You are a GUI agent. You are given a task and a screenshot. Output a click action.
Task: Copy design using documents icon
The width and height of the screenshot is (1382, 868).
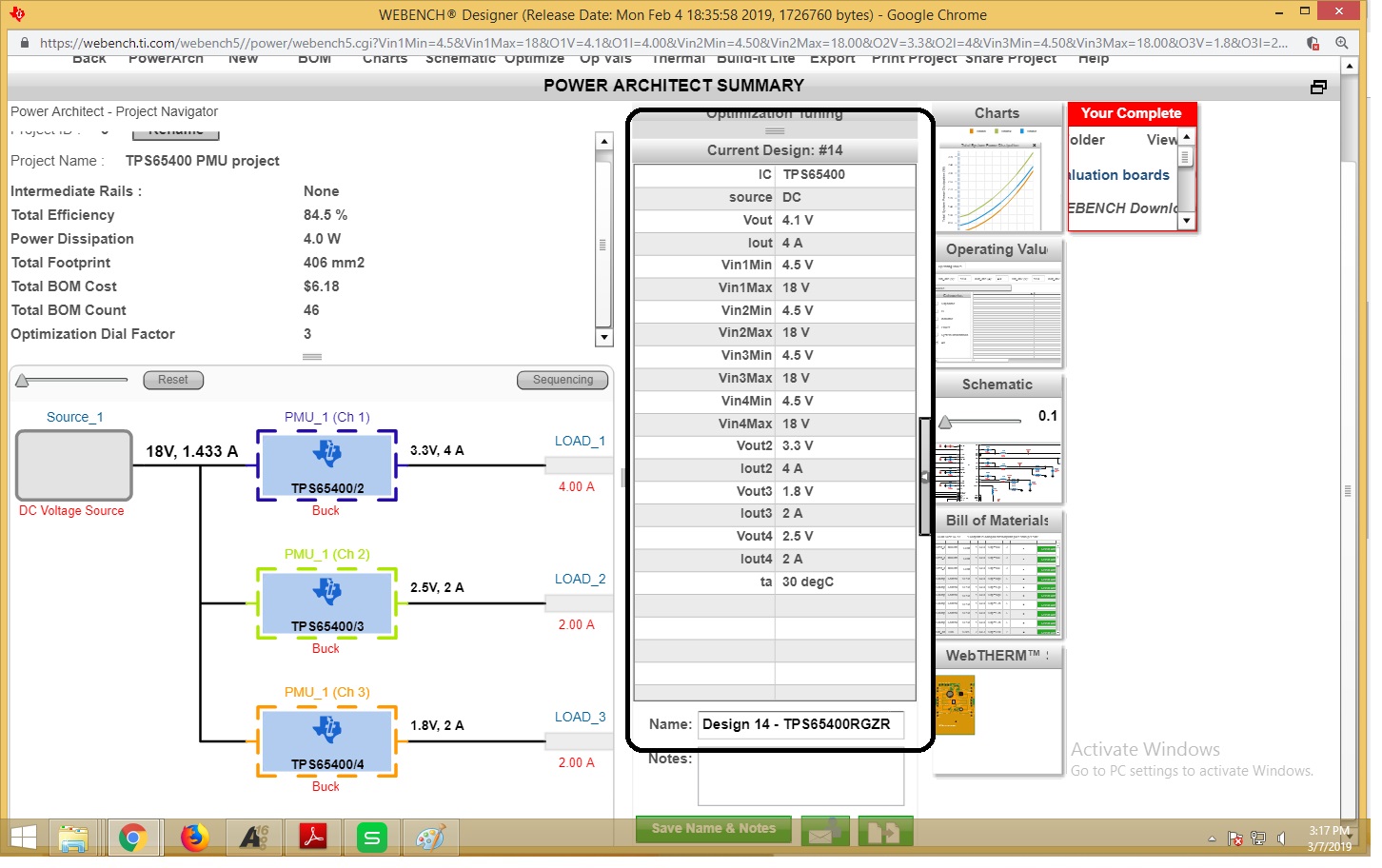pos(885,830)
